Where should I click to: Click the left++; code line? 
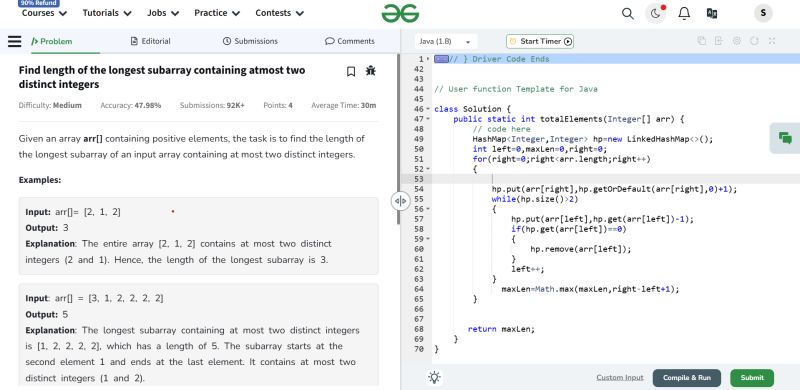coord(528,269)
